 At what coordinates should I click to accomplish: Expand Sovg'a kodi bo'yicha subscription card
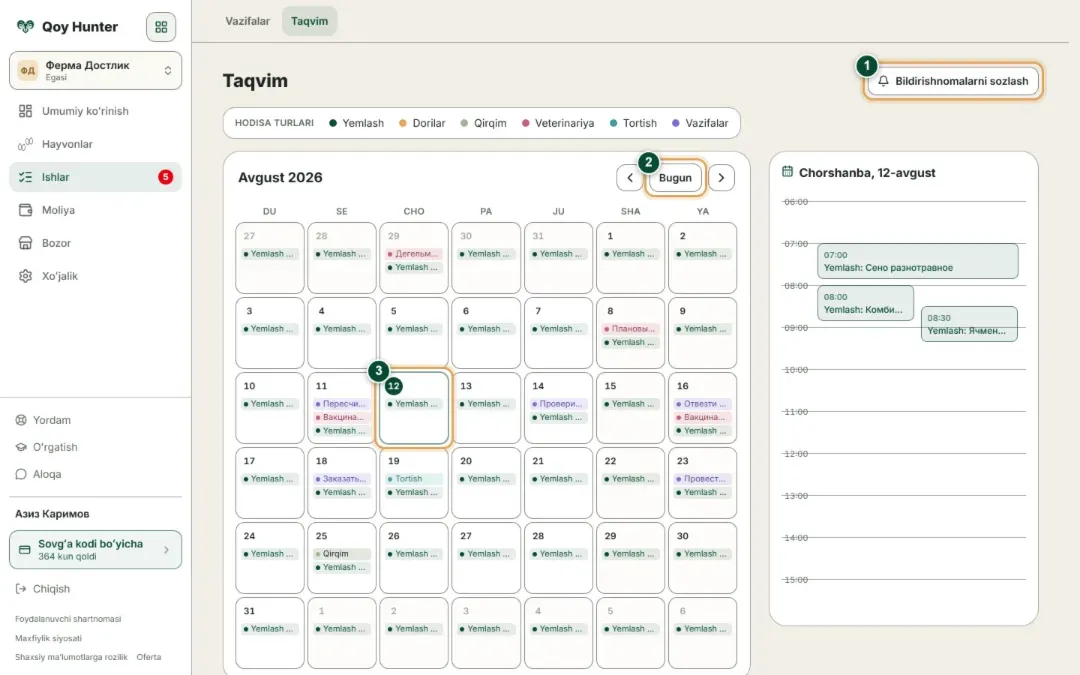pyautogui.click(x=96, y=550)
